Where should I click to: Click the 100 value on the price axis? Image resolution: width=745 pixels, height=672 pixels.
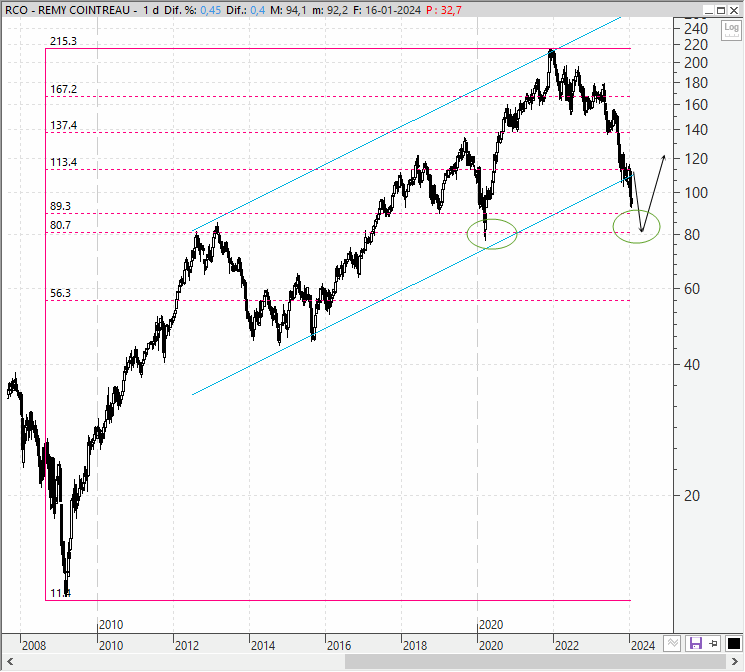[x=696, y=193]
